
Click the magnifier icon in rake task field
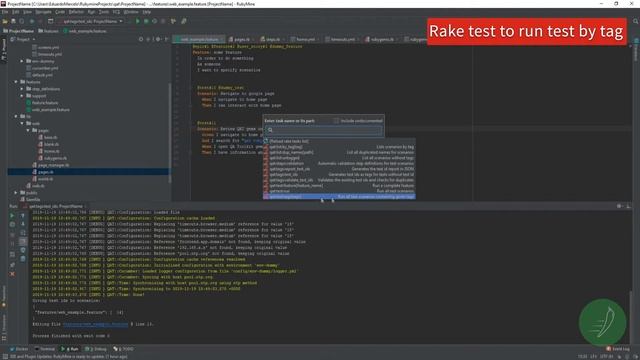(x=270, y=130)
